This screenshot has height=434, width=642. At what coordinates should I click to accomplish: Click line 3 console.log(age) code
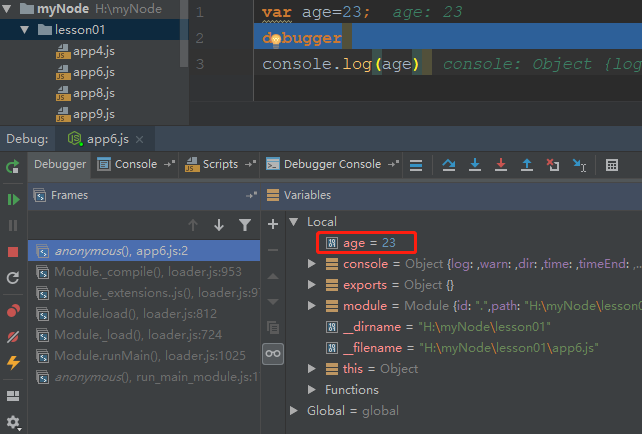pyautogui.click(x=341, y=64)
